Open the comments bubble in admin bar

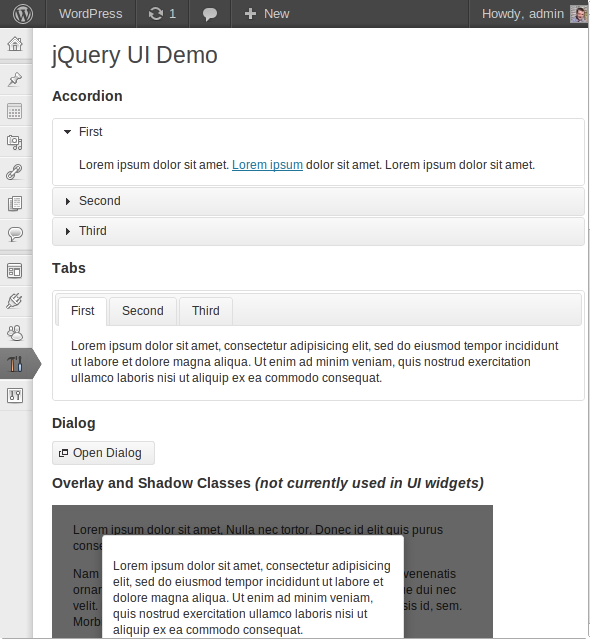[210, 14]
